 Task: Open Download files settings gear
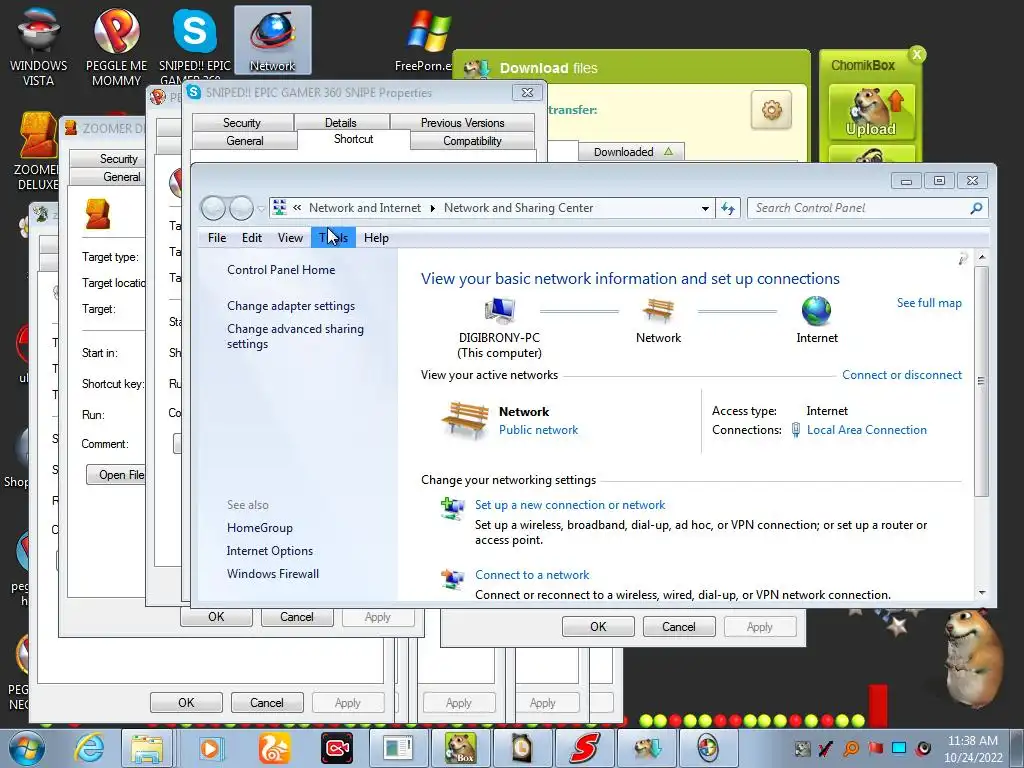[x=771, y=110]
